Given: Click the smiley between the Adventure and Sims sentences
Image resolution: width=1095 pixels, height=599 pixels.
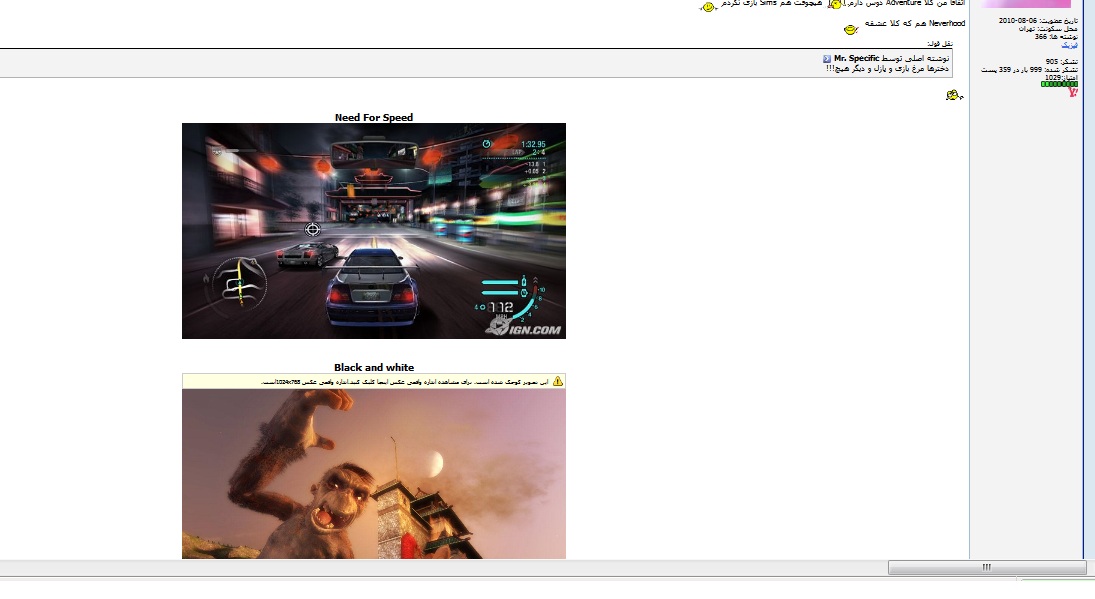Looking at the screenshot, I should point(837,5).
